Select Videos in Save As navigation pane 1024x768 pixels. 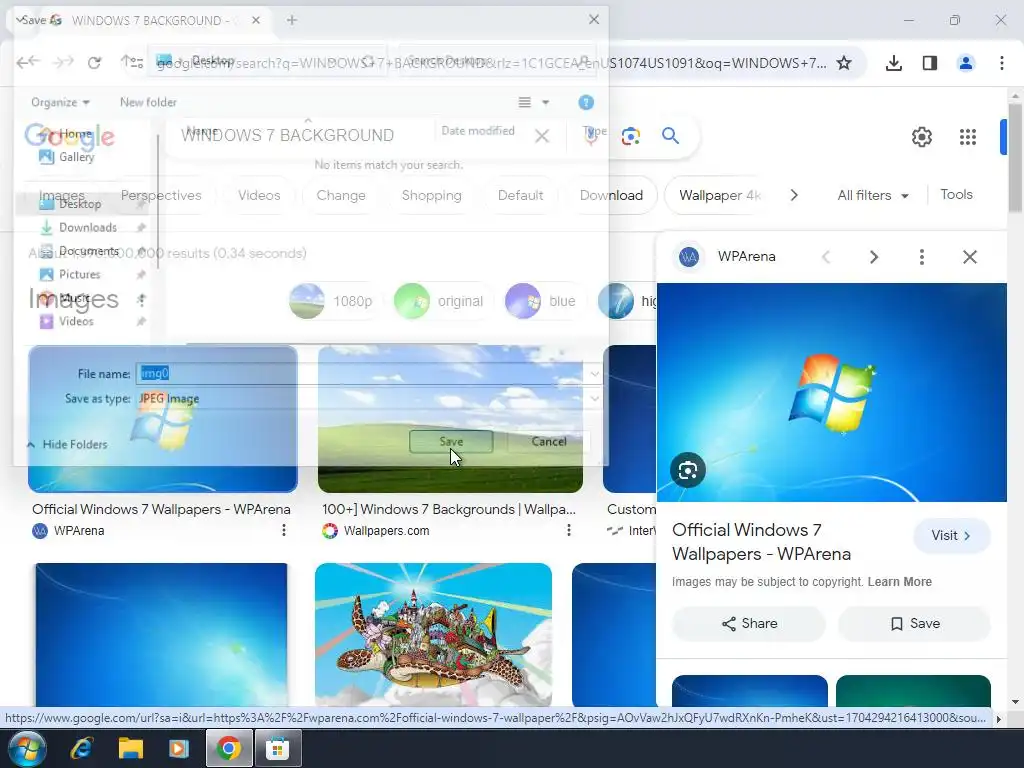[76, 321]
